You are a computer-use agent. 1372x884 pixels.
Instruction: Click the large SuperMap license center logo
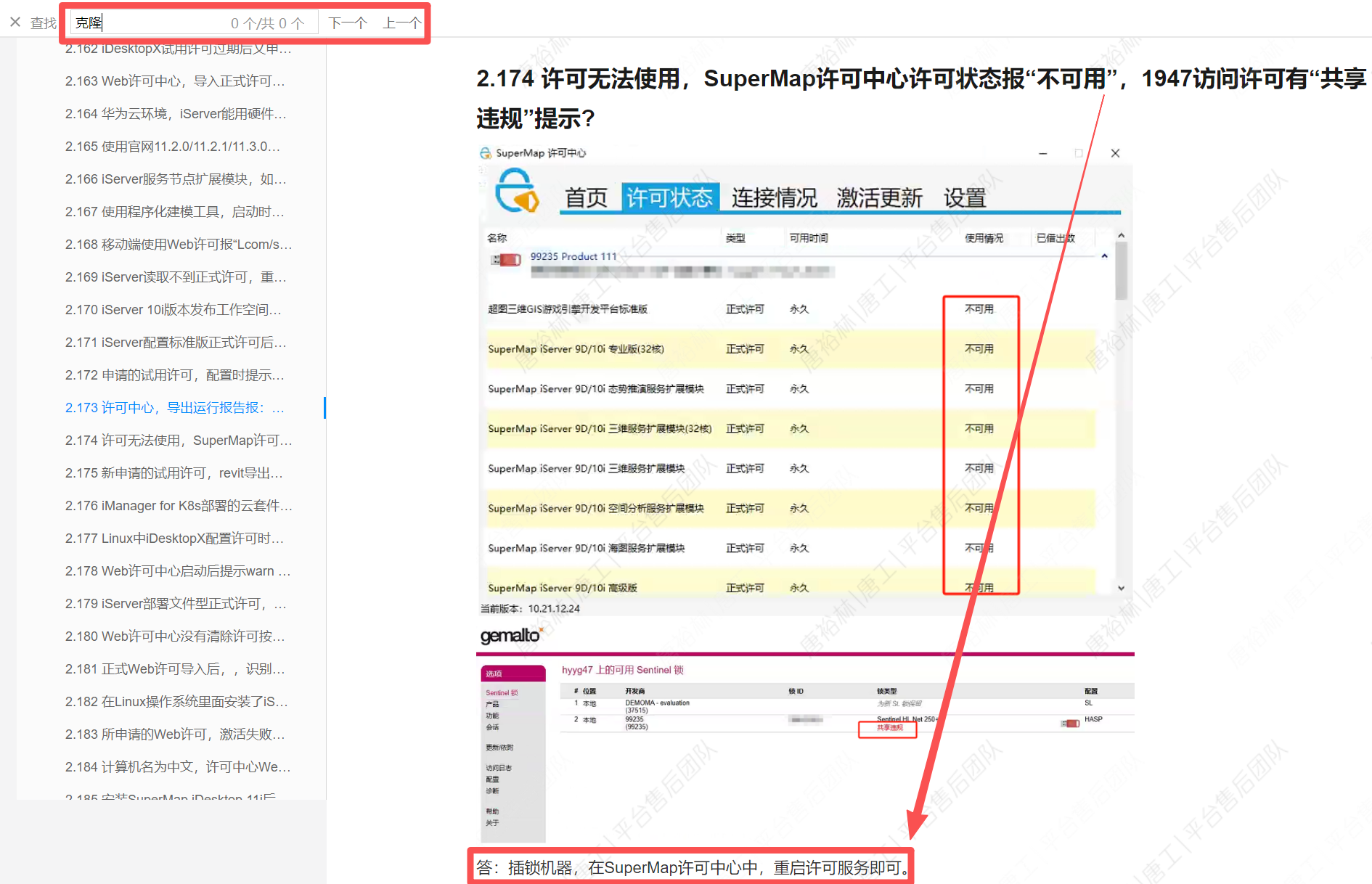(516, 191)
